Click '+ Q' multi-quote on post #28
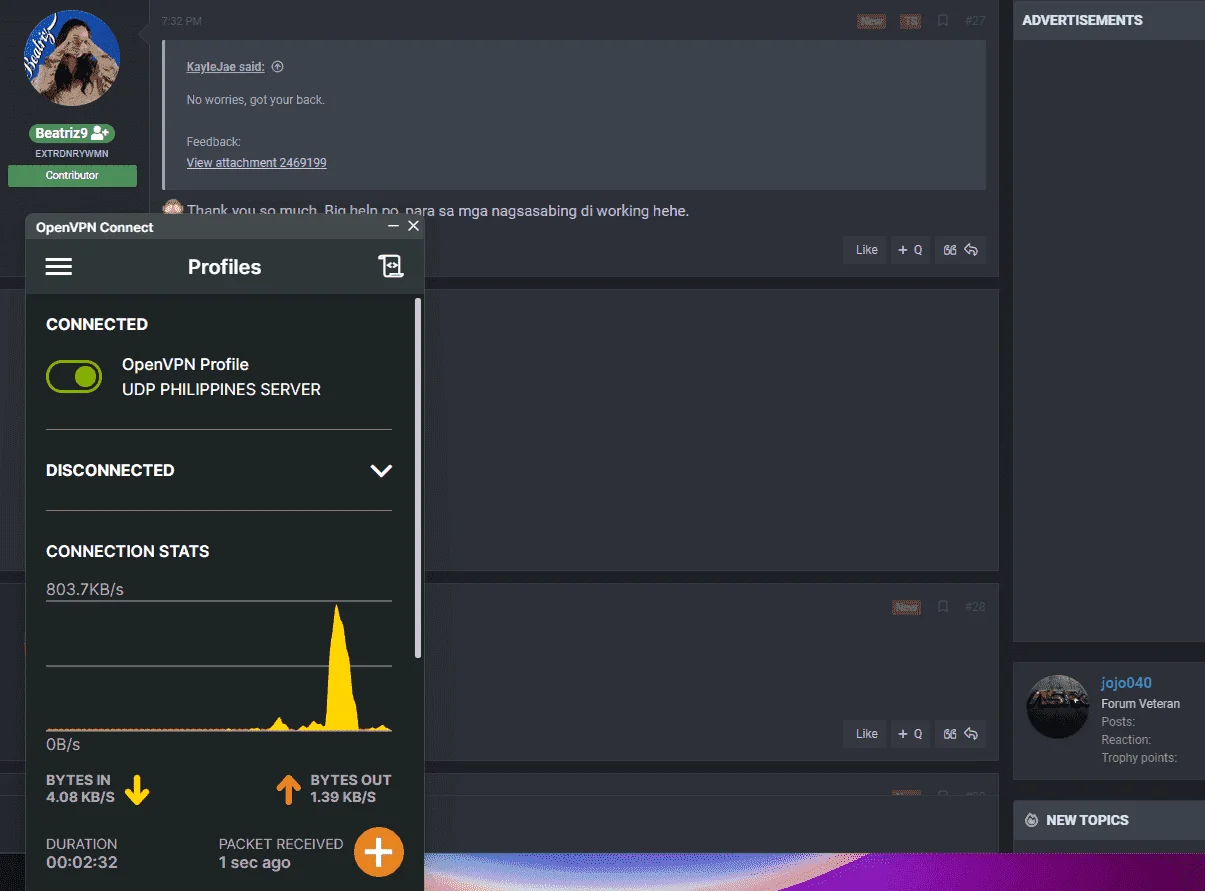The image size is (1205, 891). 910,734
